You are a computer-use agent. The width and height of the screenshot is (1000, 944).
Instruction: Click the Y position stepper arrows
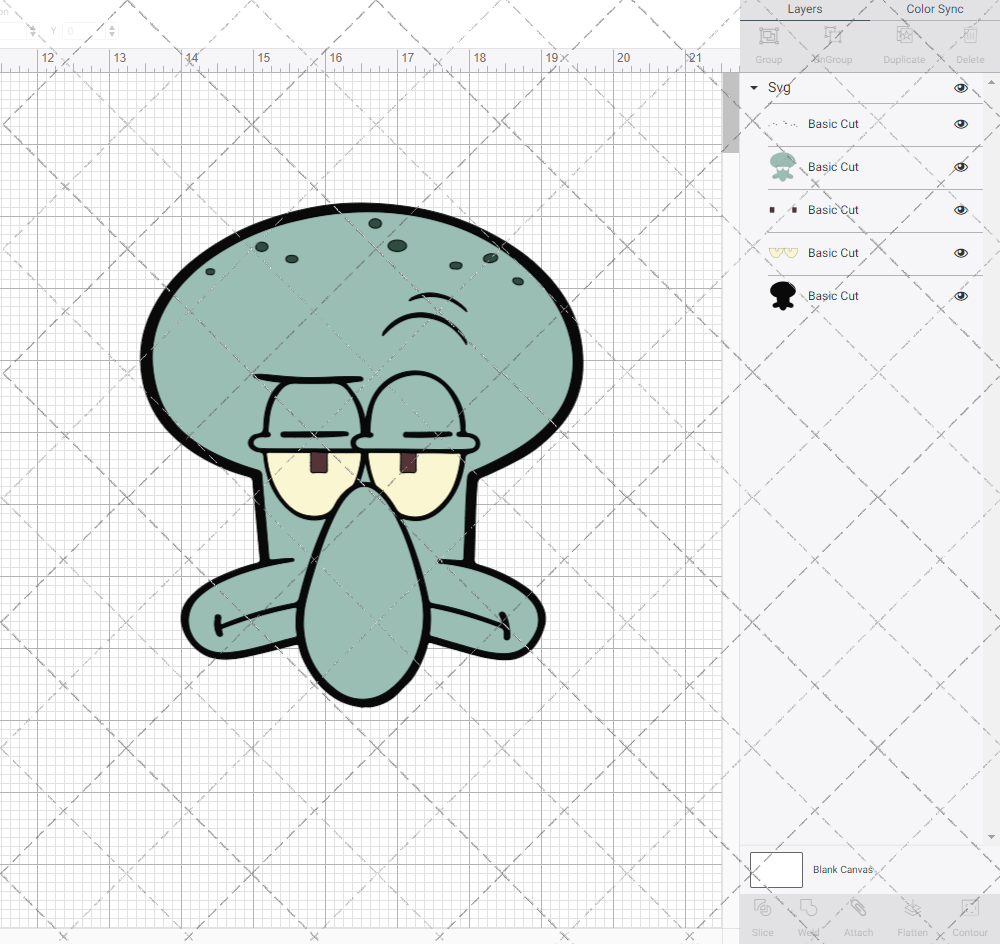(112, 31)
